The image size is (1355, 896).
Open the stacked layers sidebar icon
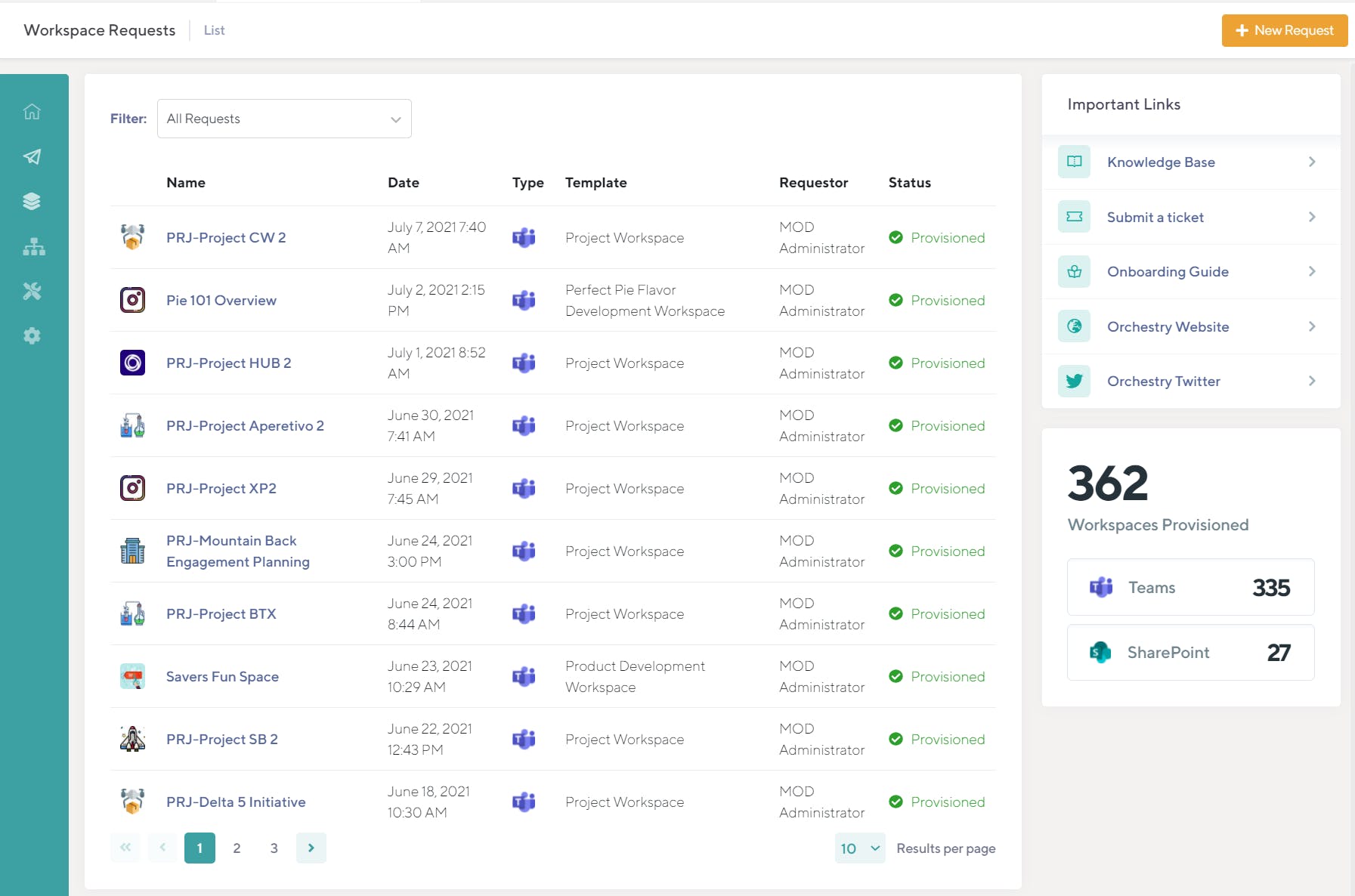(32, 202)
